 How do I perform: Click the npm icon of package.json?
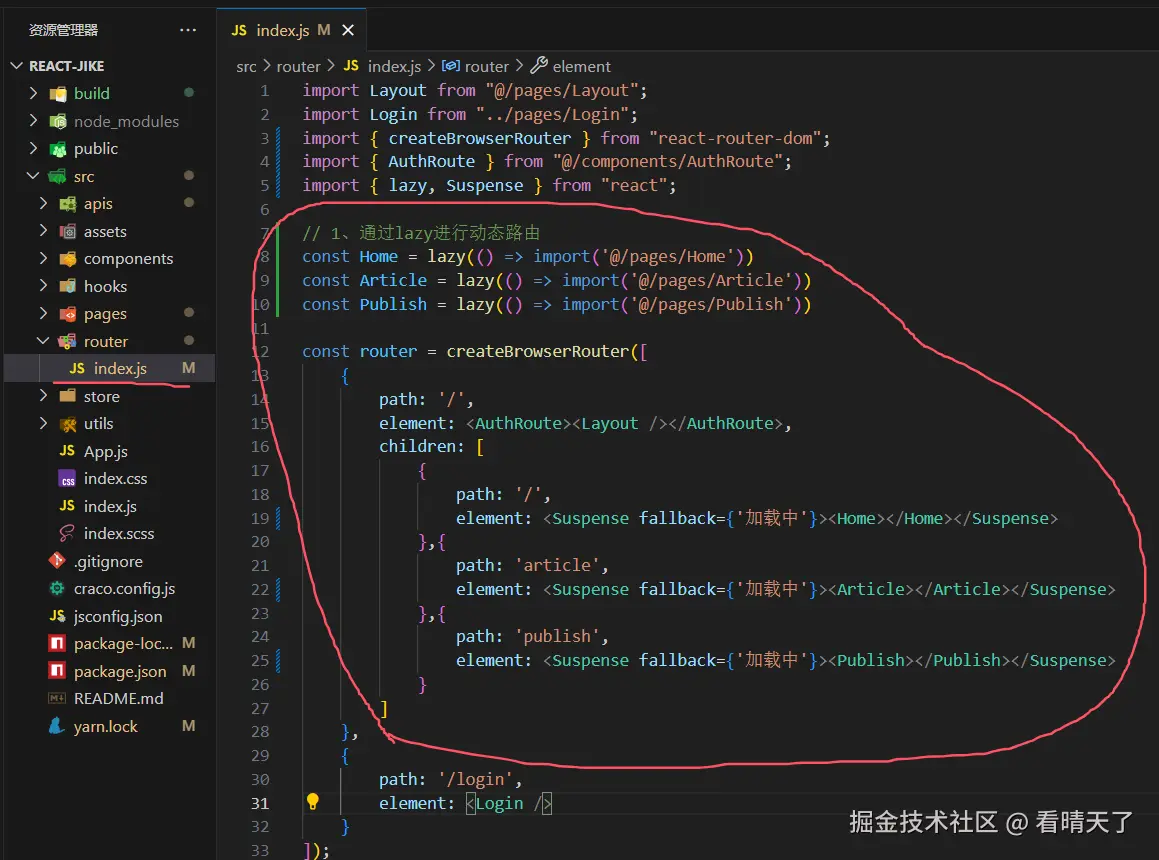[57, 671]
